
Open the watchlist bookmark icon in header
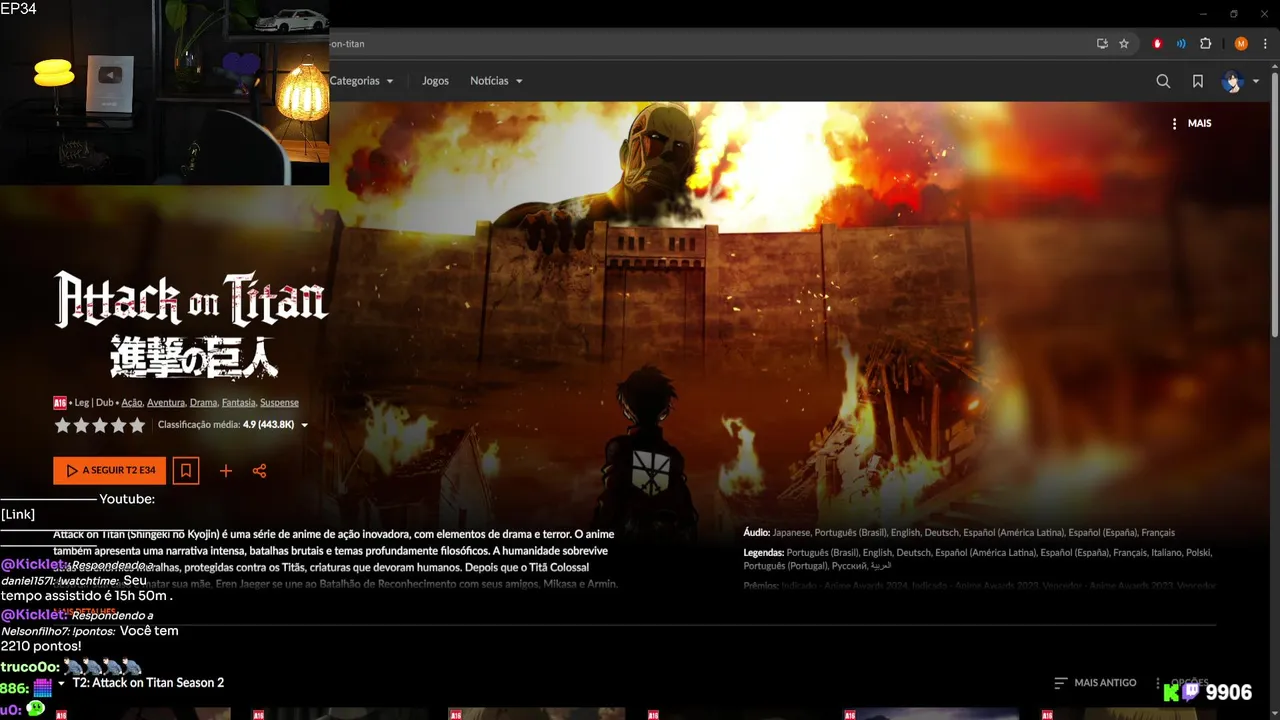click(x=1198, y=81)
